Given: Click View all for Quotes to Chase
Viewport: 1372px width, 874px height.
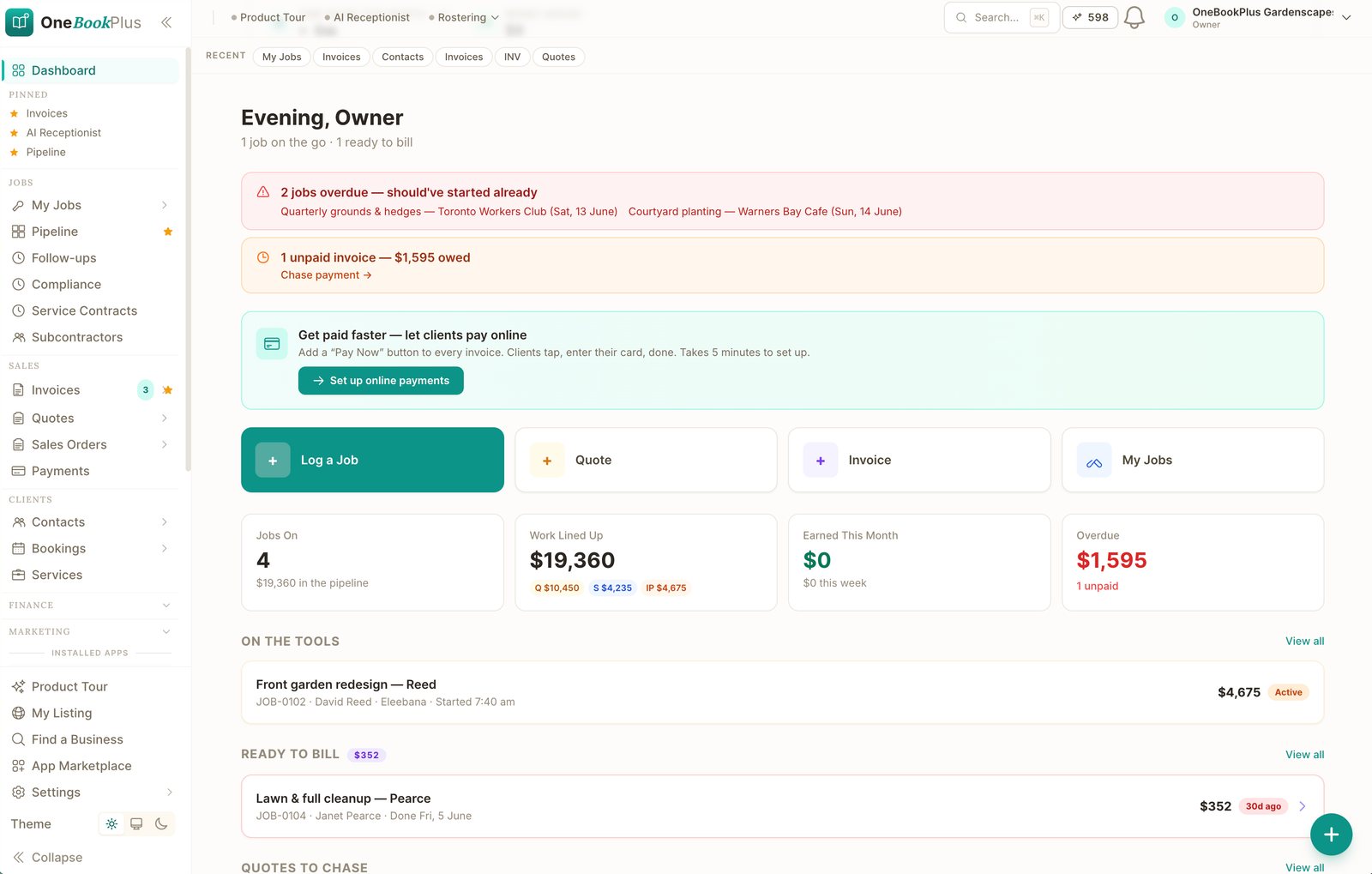Looking at the screenshot, I should coord(1304,867).
